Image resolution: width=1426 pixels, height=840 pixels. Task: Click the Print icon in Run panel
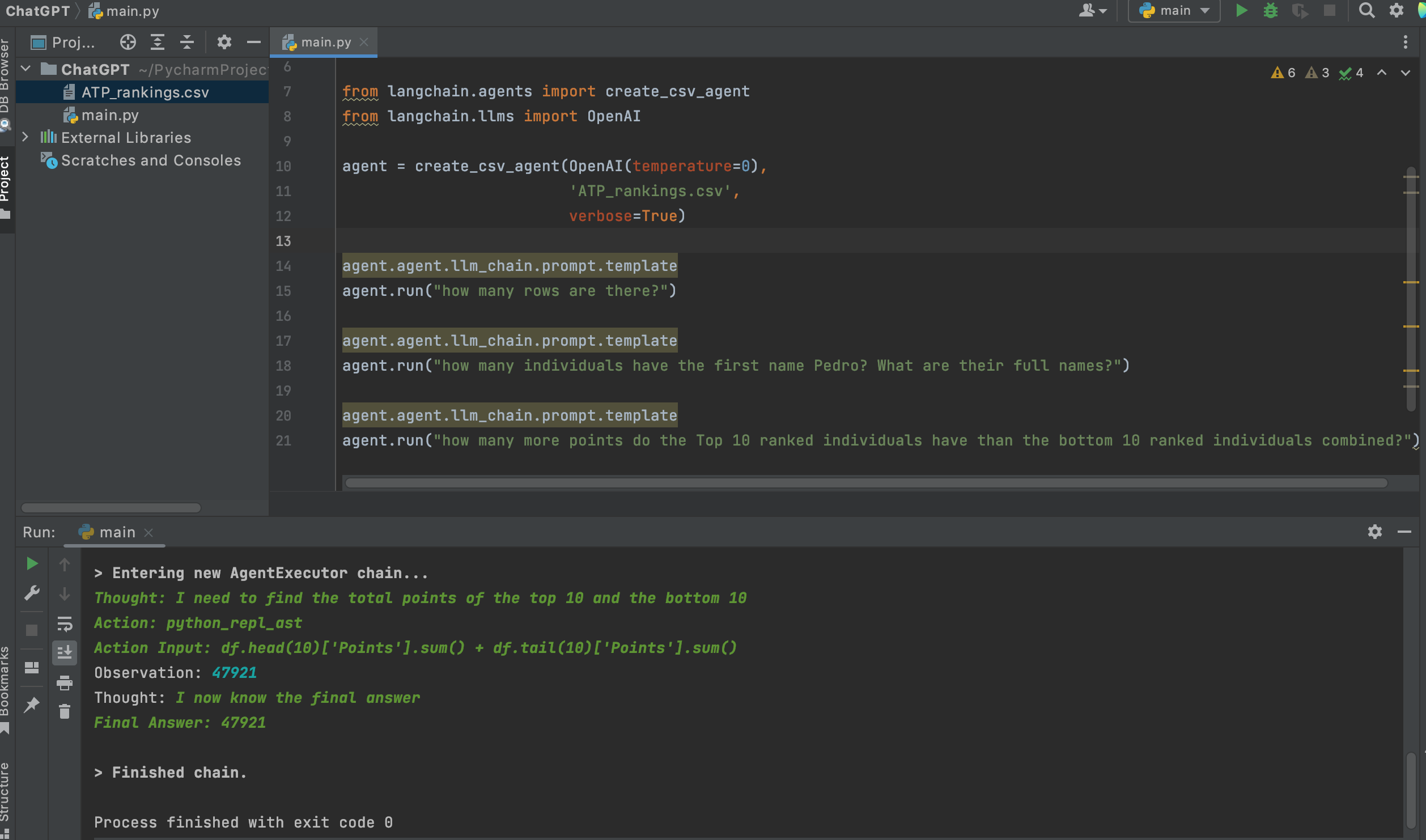click(x=65, y=683)
